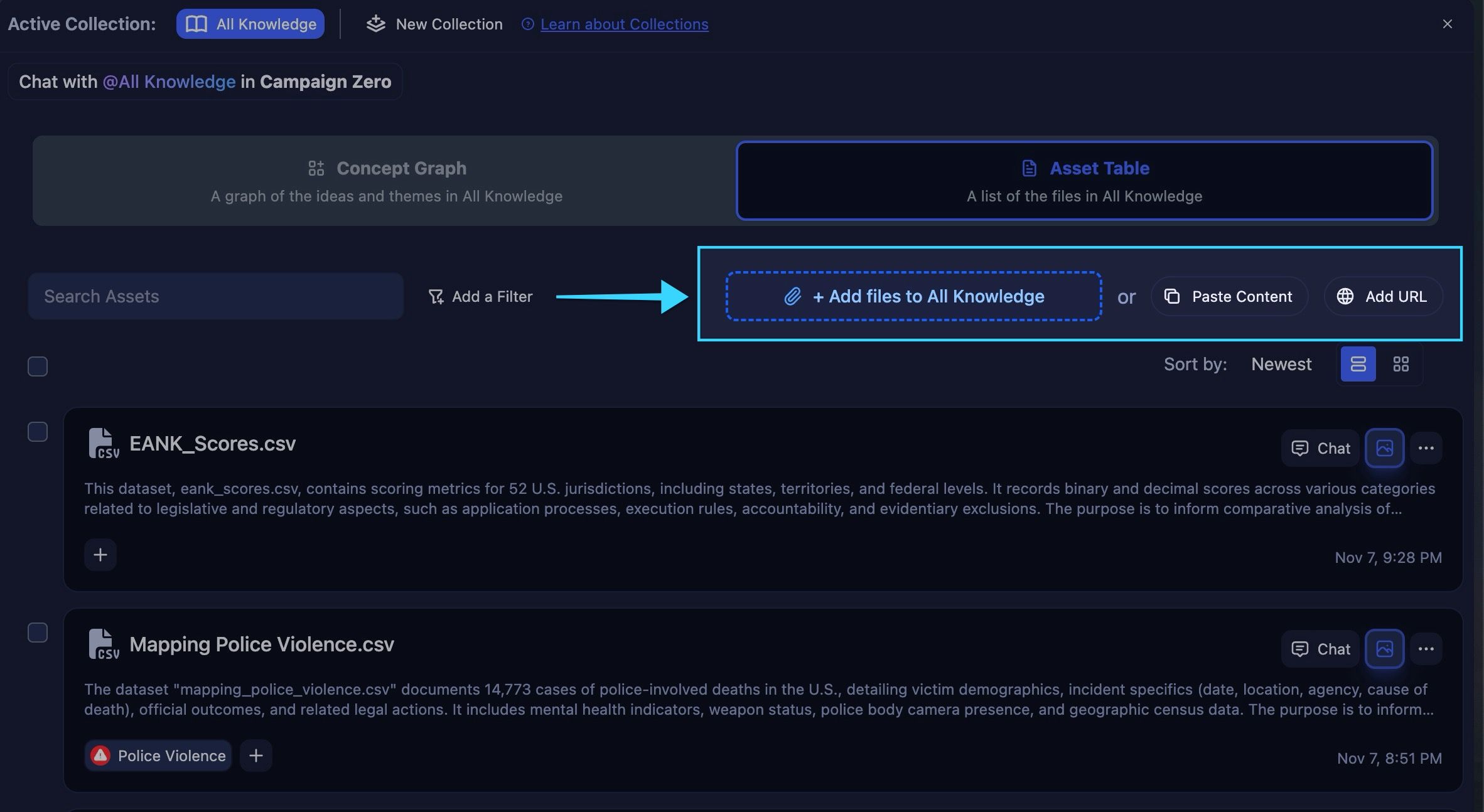Select the Mapping Police Violence.csv checkbox
This screenshot has width=1484, height=812.
pos(38,633)
